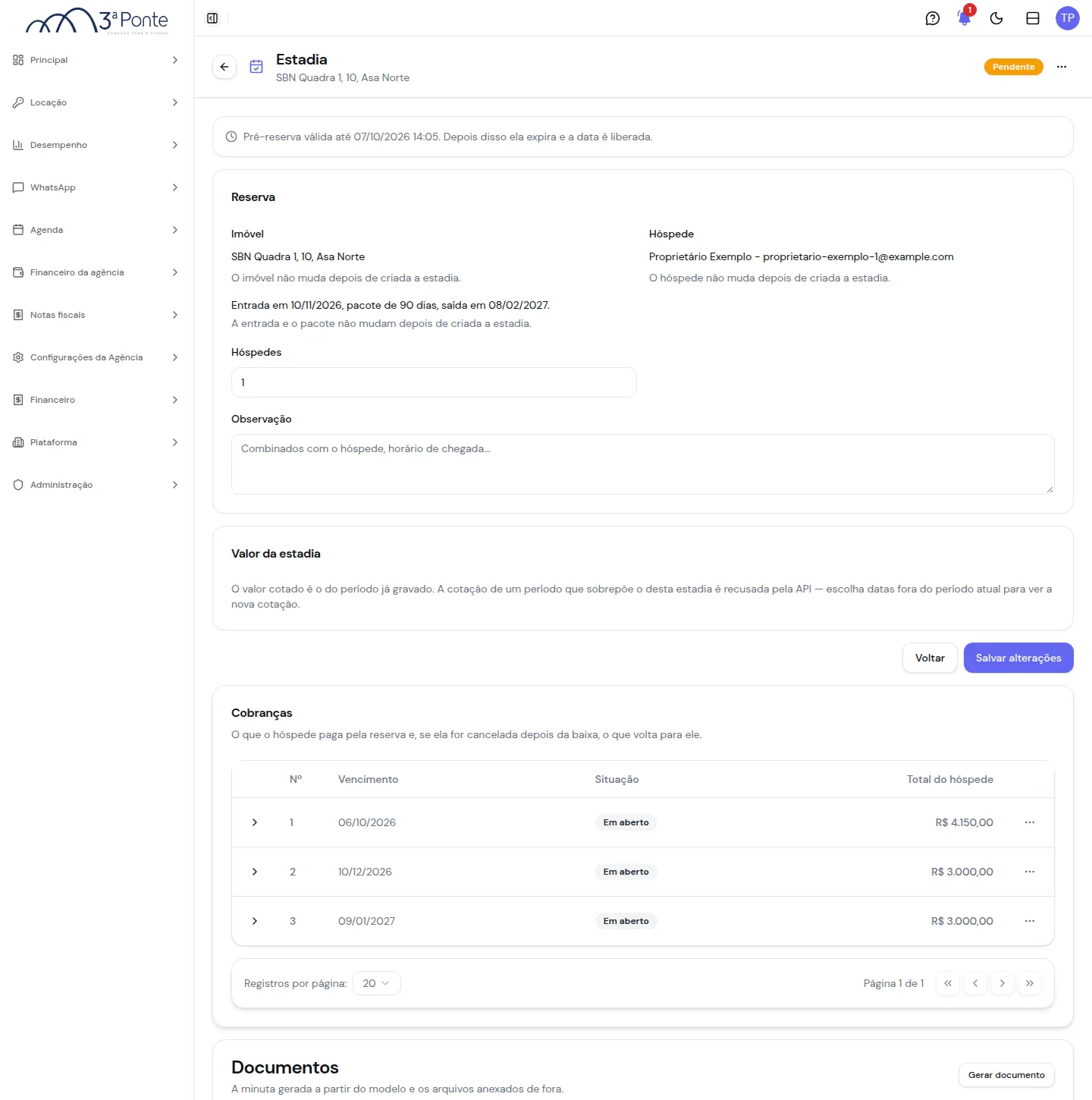Expand Locação sidebar menu
This screenshot has width=1092, height=1100.
96,102
